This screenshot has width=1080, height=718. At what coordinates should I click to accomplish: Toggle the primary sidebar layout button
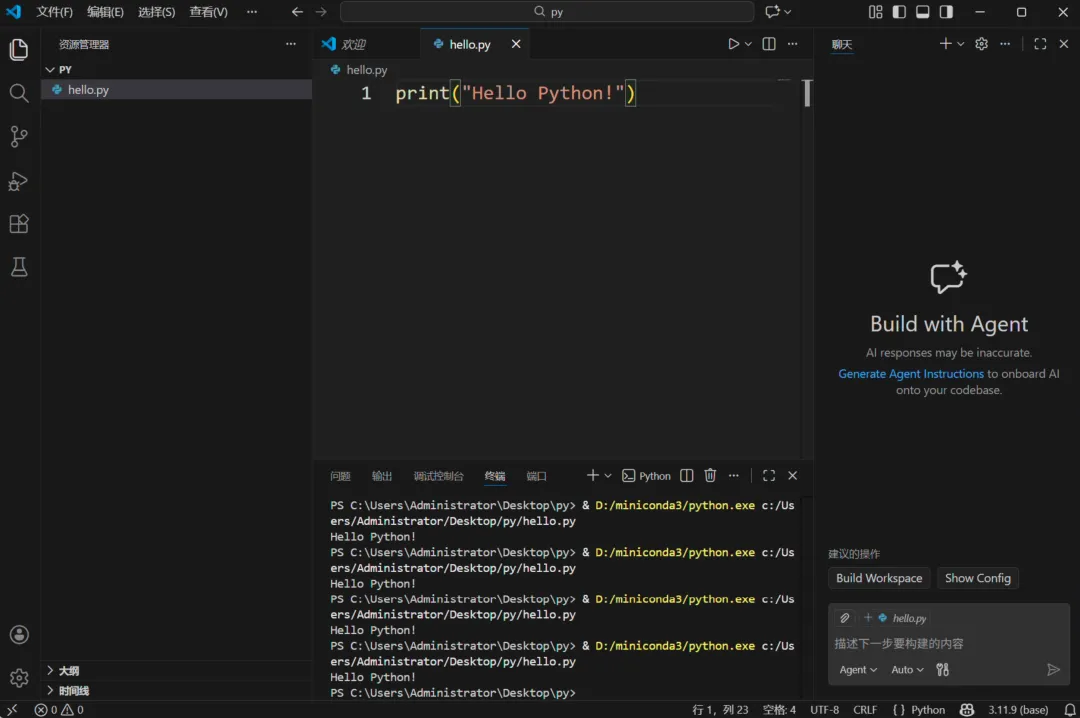(x=899, y=12)
